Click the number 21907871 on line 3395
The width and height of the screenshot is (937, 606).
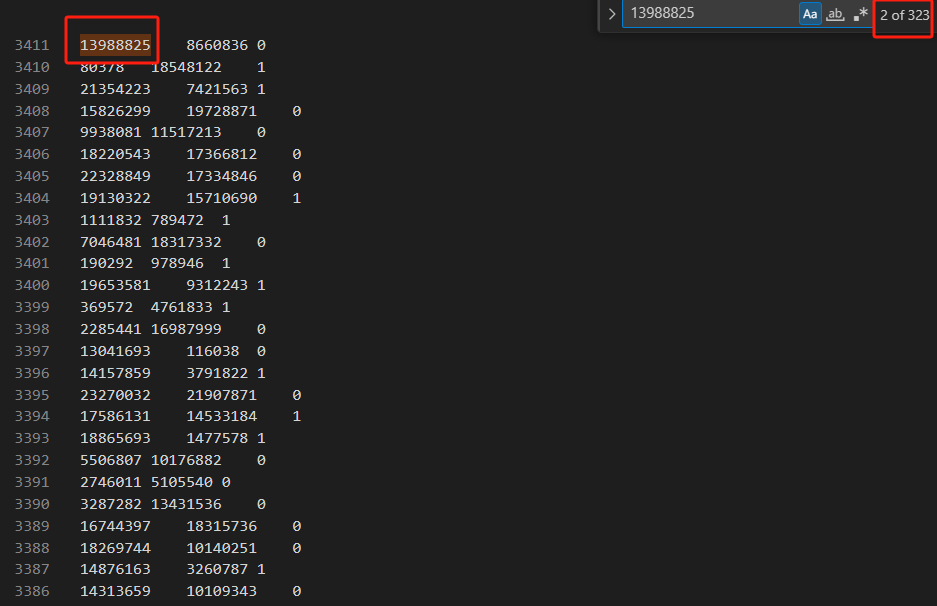pyautogui.click(x=221, y=395)
